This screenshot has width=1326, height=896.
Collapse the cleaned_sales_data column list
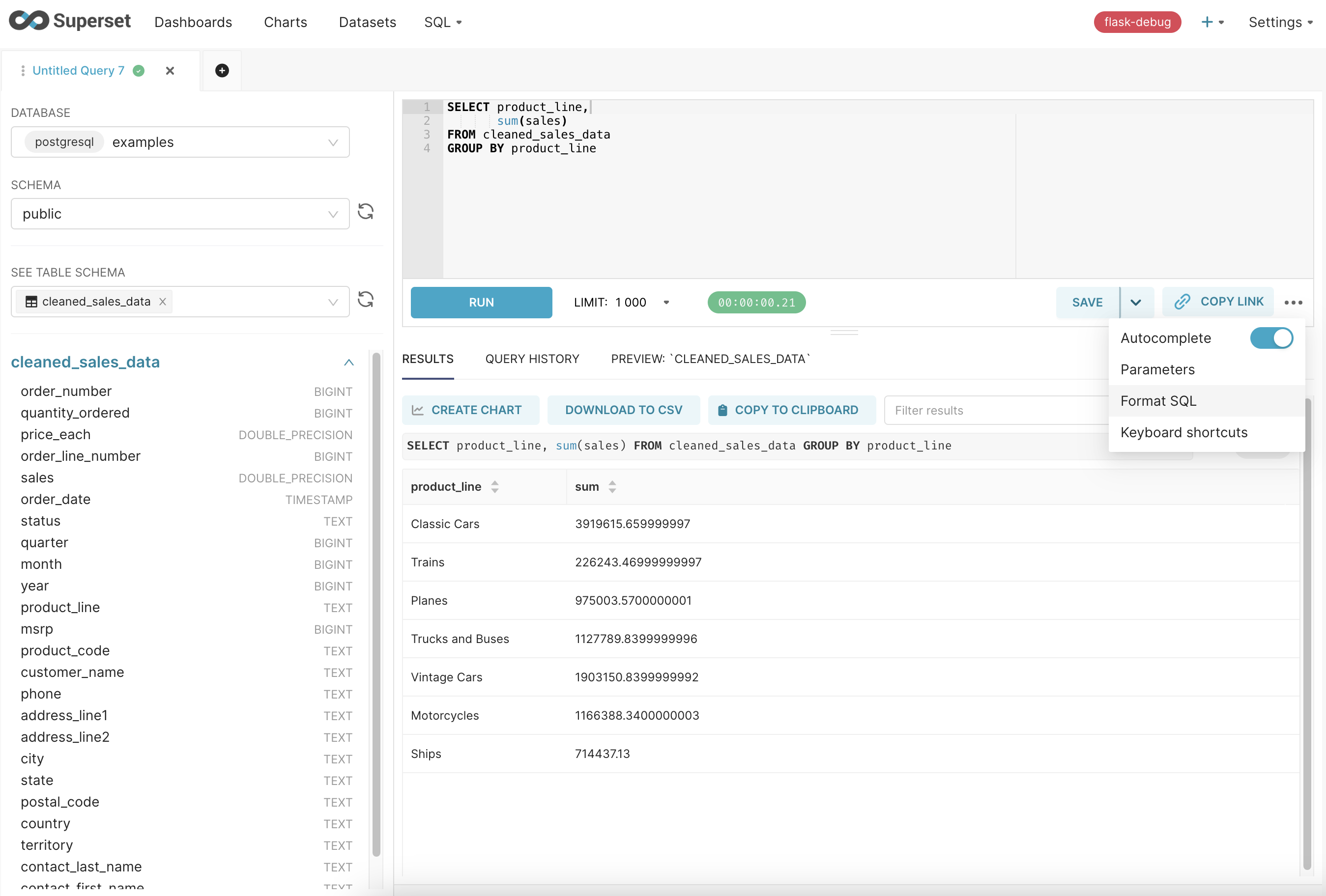pos(348,362)
